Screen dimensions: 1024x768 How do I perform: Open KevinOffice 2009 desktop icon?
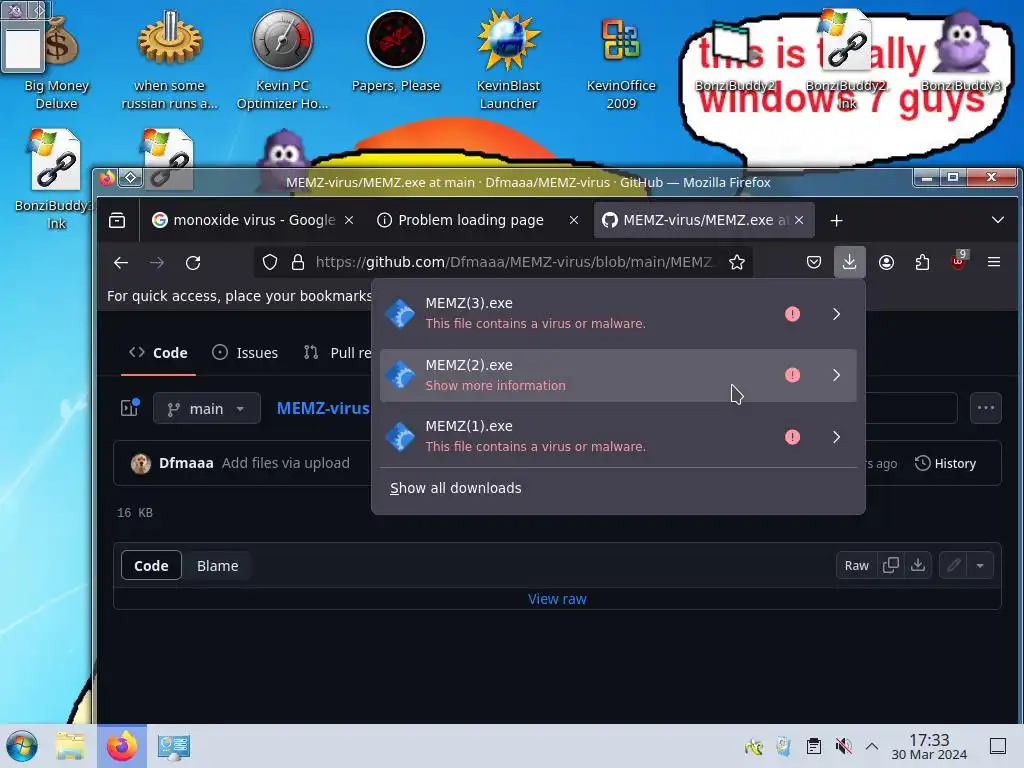(620, 59)
